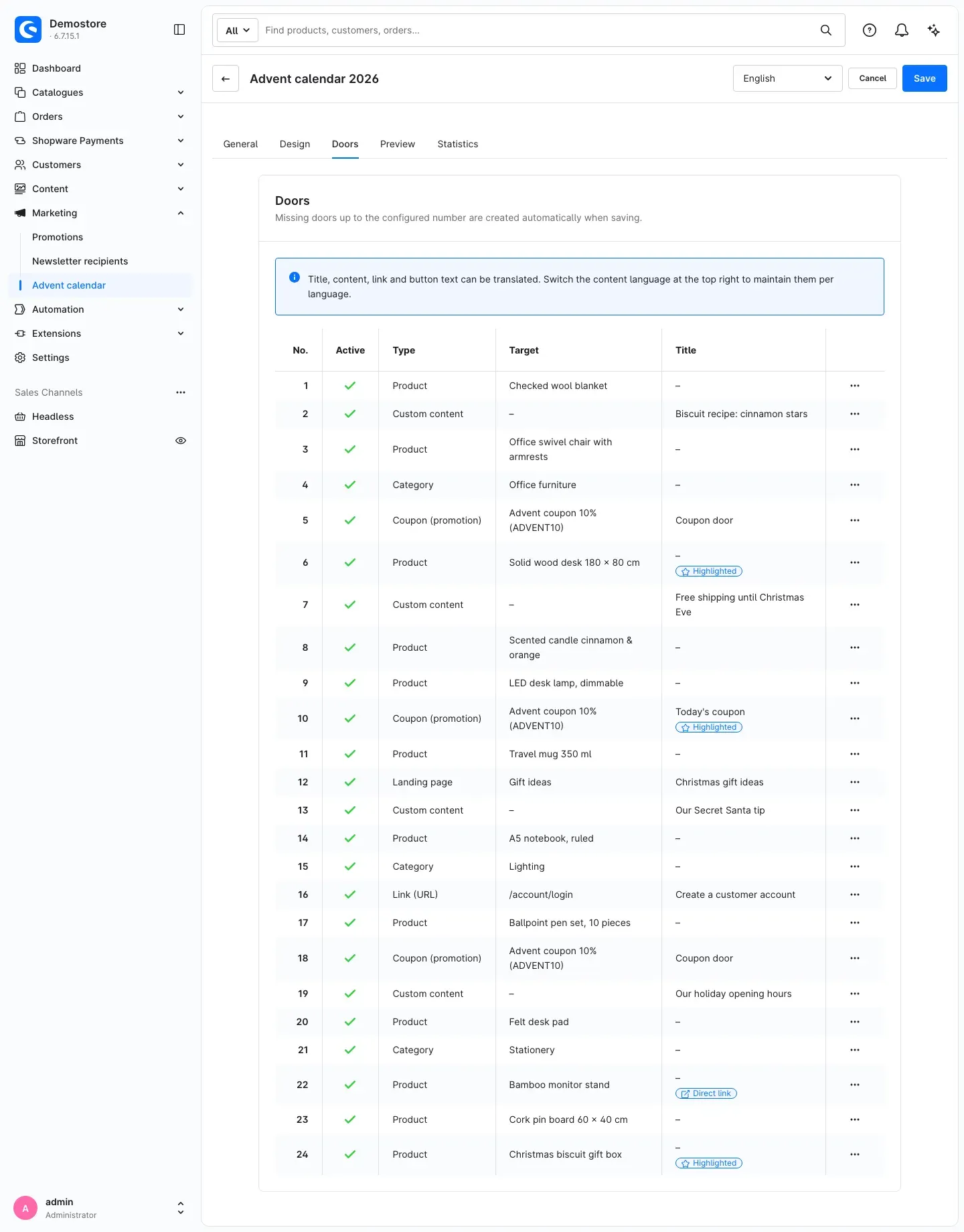This screenshot has width=964, height=1232.
Task: Switch to the Design tab
Action: [x=295, y=144]
